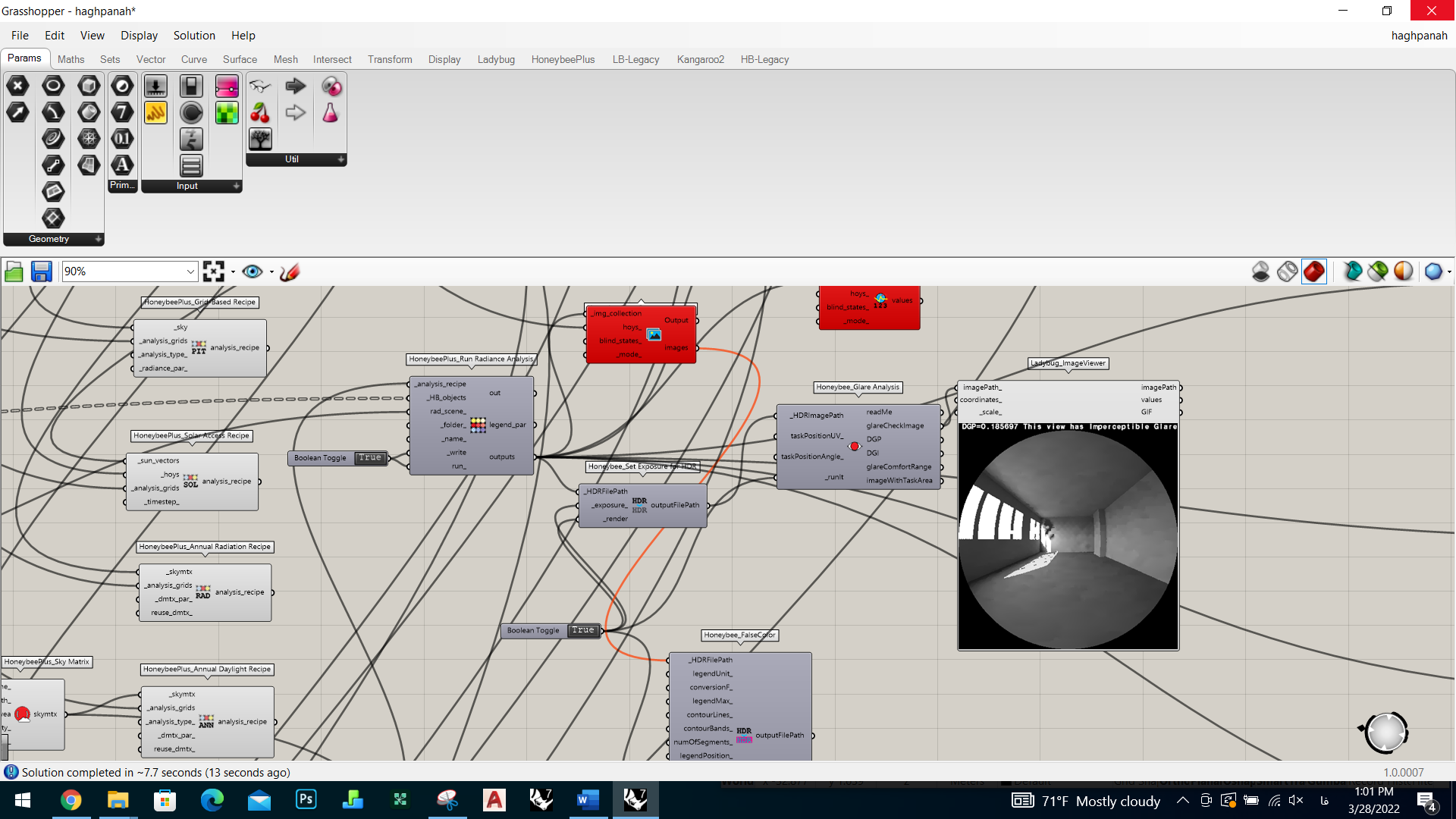Click the haghpanah document name button

tap(1419, 36)
